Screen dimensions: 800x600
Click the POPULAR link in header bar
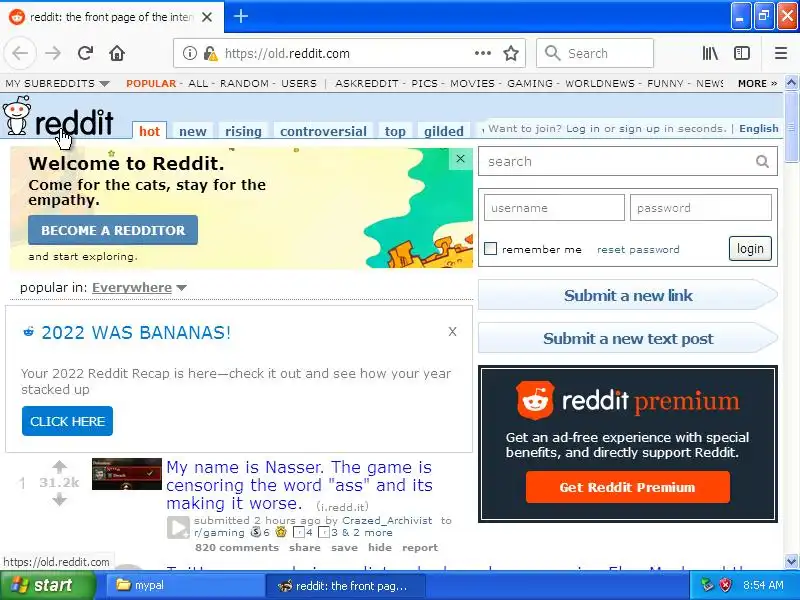click(x=151, y=83)
